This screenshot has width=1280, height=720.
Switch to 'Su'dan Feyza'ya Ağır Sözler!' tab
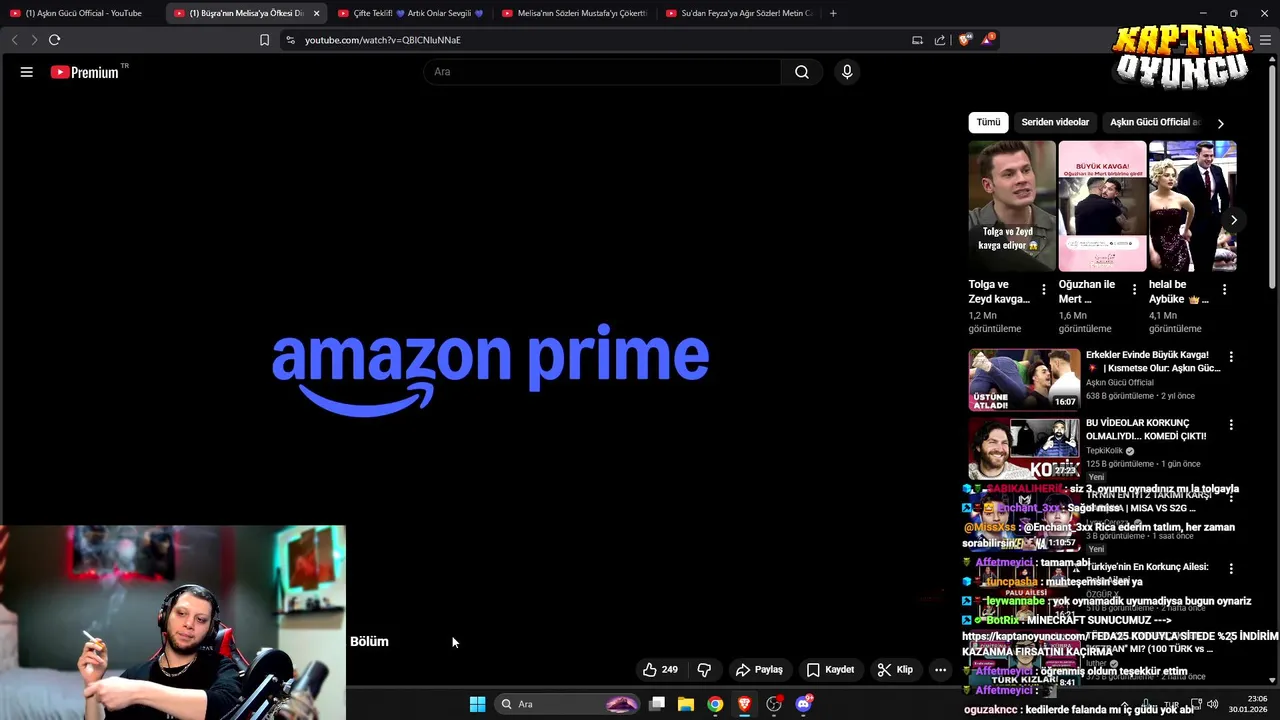point(738,13)
